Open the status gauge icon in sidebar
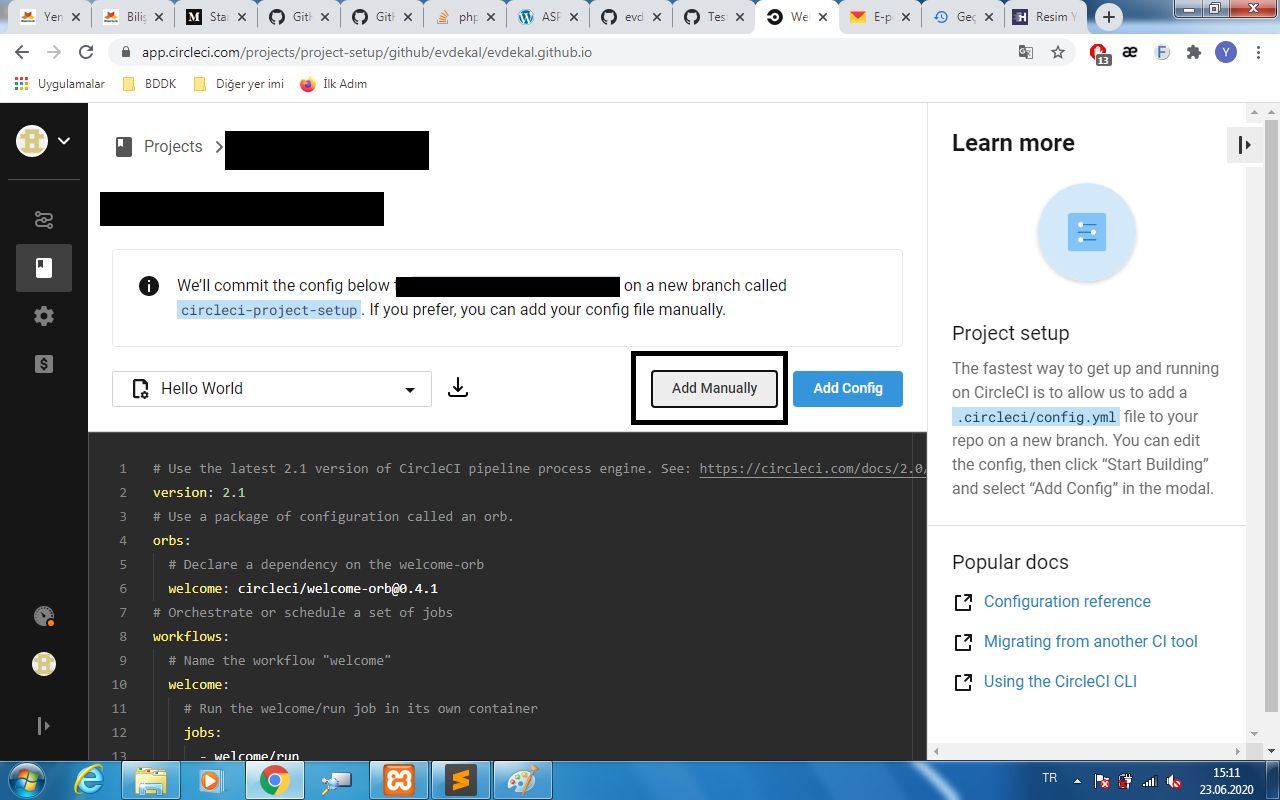1280x800 pixels. pyautogui.click(x=43, y=616)
